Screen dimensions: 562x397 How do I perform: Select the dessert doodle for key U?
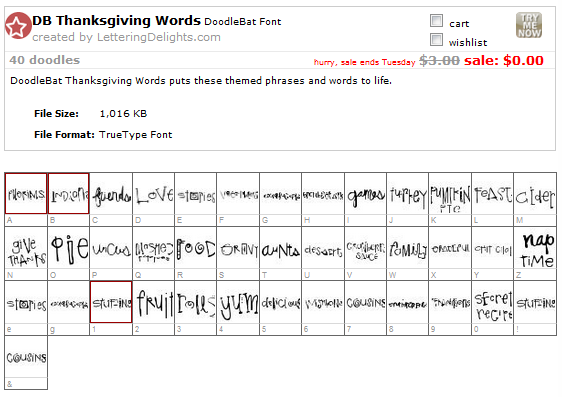(x=323, y=248)
